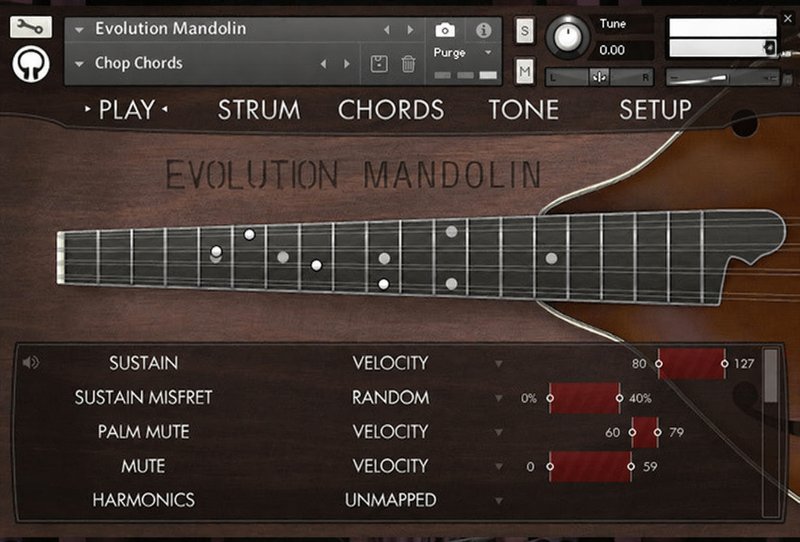Open the Mute mapping dropdown arrow
Viewport: 800px width, 542px height.
[x=498, y=466]
